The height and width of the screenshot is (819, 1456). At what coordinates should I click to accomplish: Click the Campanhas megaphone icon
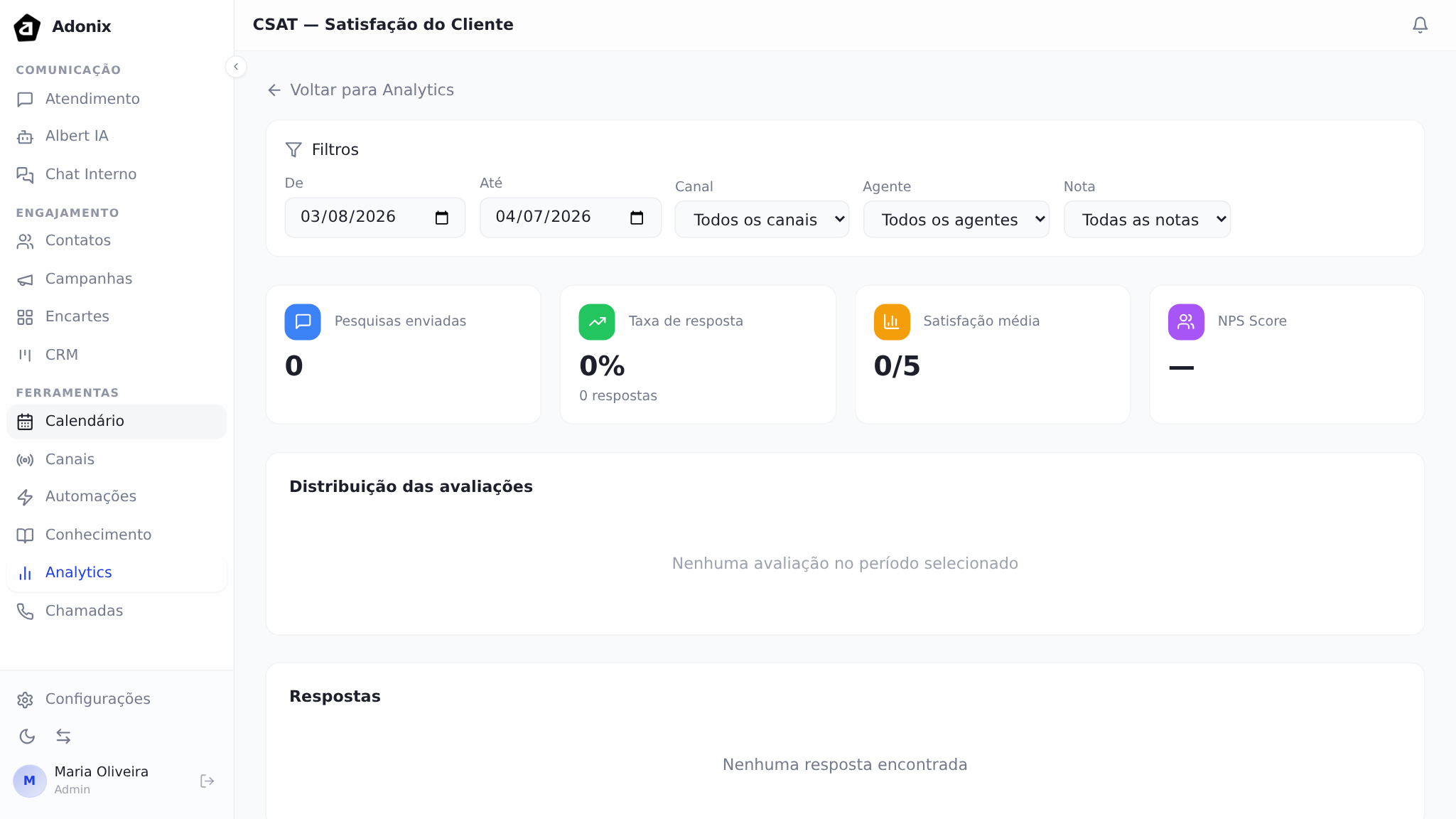tap(26, 279)
